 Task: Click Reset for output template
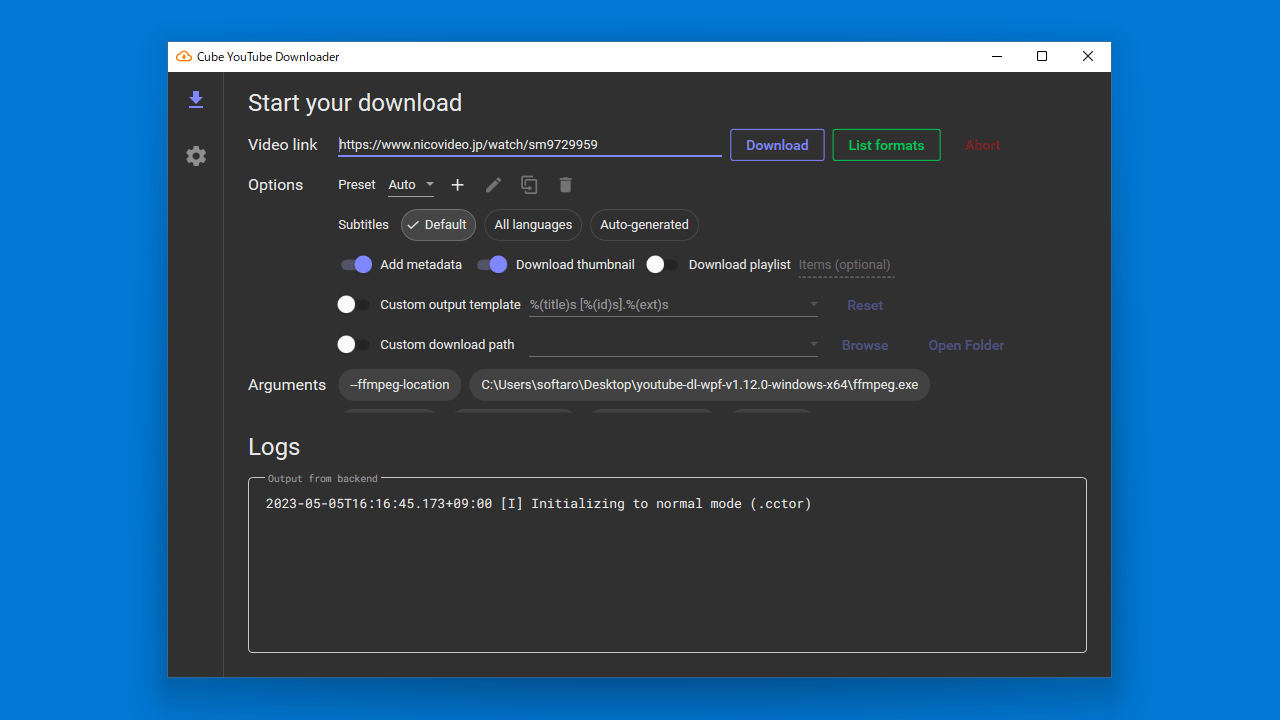pyautogui.click(x=865, y=305)
